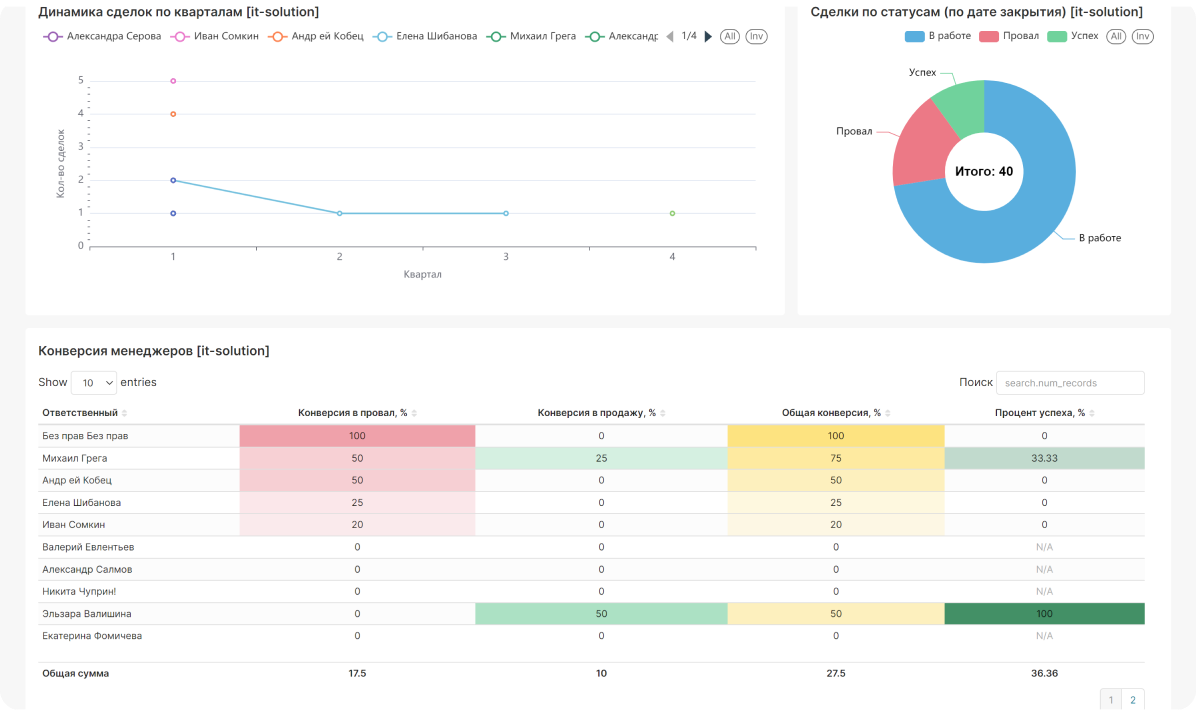This screenshot has height=710, width=1196.
Task: Go to next legend page arrow
Action: click(708, 37)
